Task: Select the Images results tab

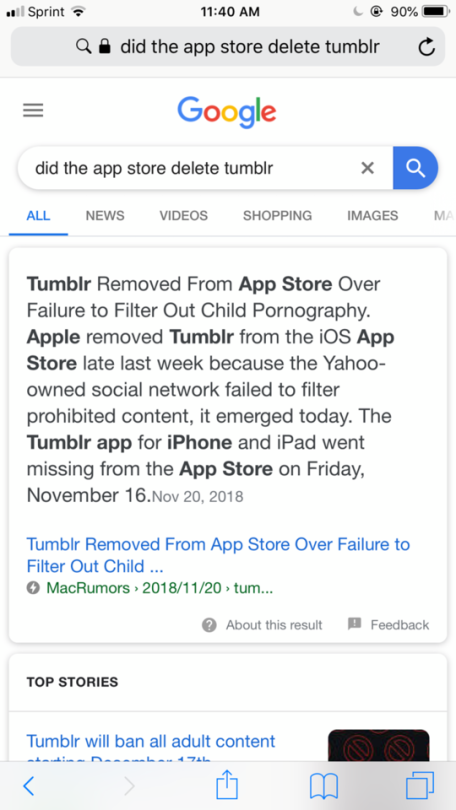Action: tap(372, 215)
